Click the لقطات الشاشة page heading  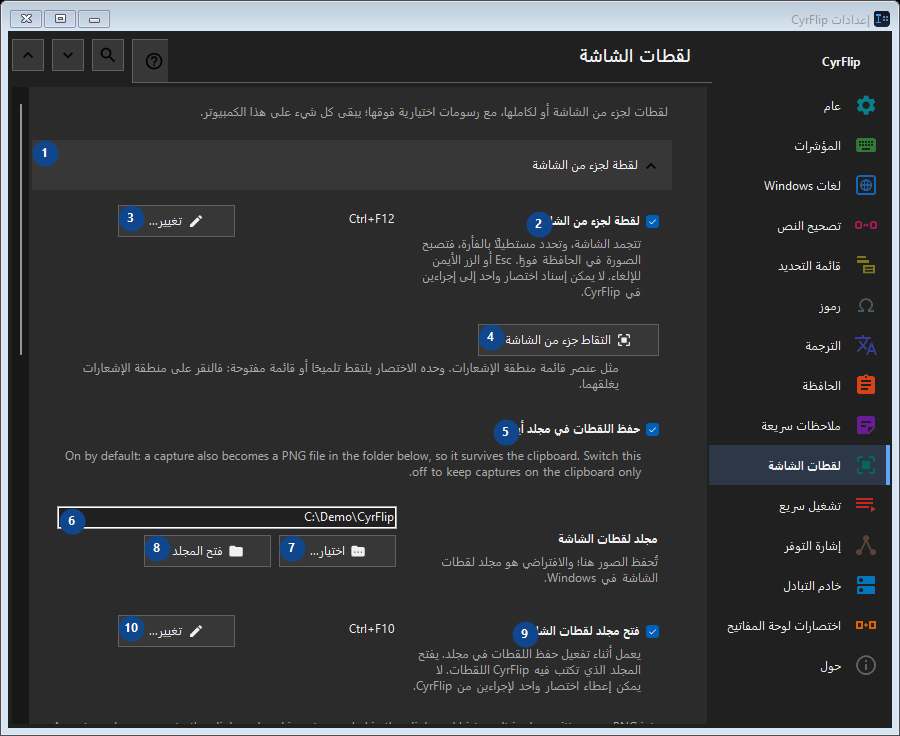pyautogui.click(x=634, y=56)
